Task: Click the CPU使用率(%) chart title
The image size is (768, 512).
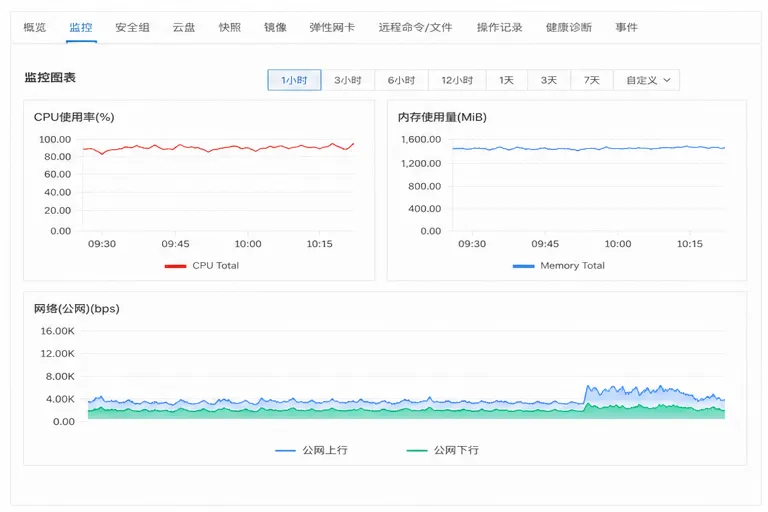Action: [x=74, y=117]
